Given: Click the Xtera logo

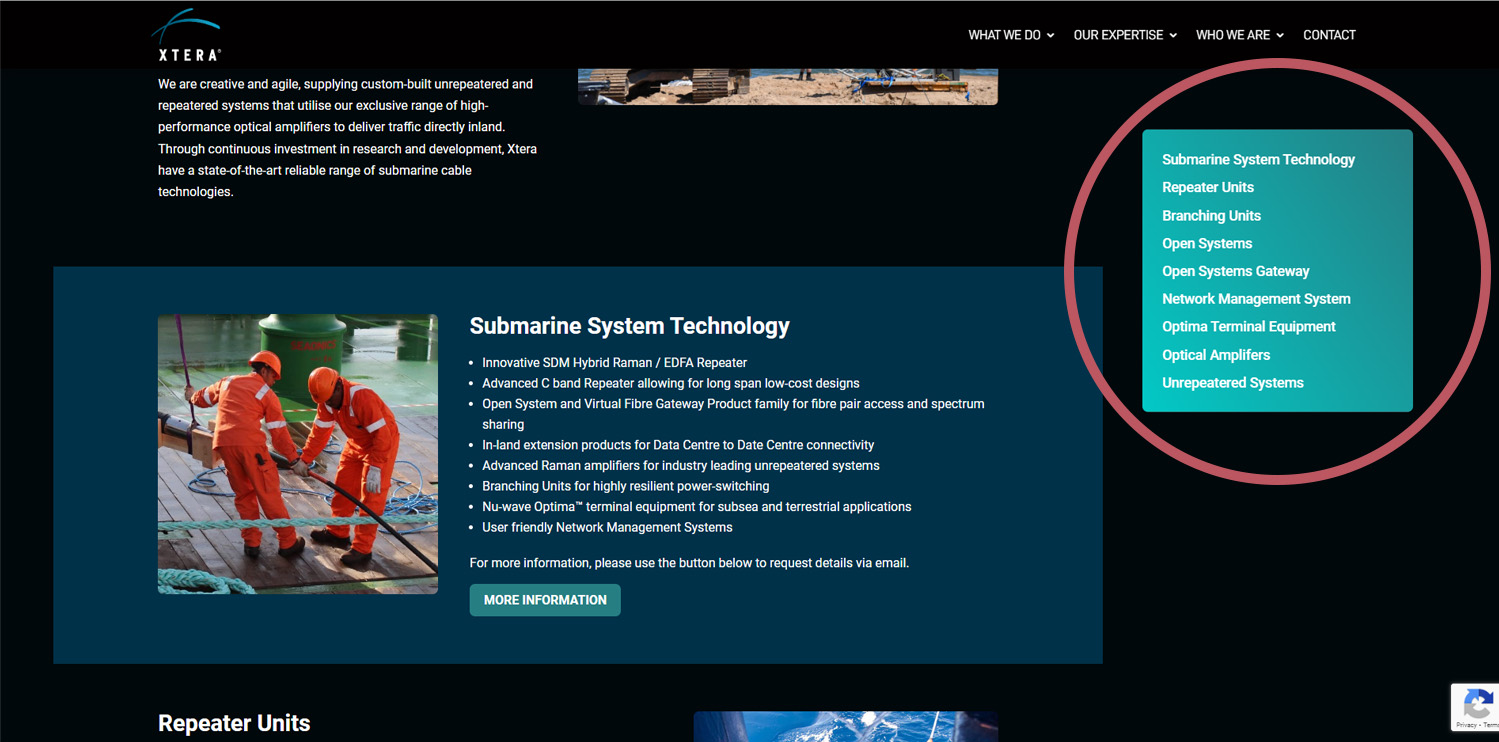Looking at the screenshot, I should pos(187,35).
